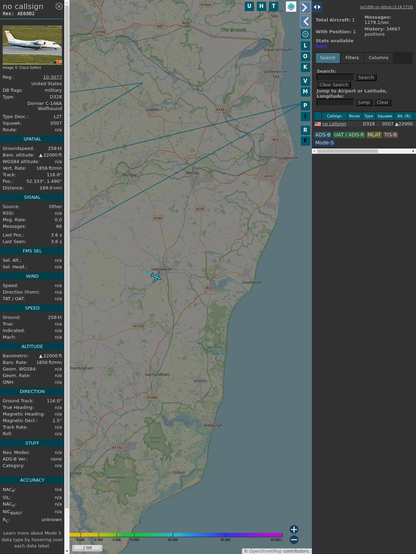Open the stats 'here' link
Viewport: 416px width, 554px height.
(321, 46)
